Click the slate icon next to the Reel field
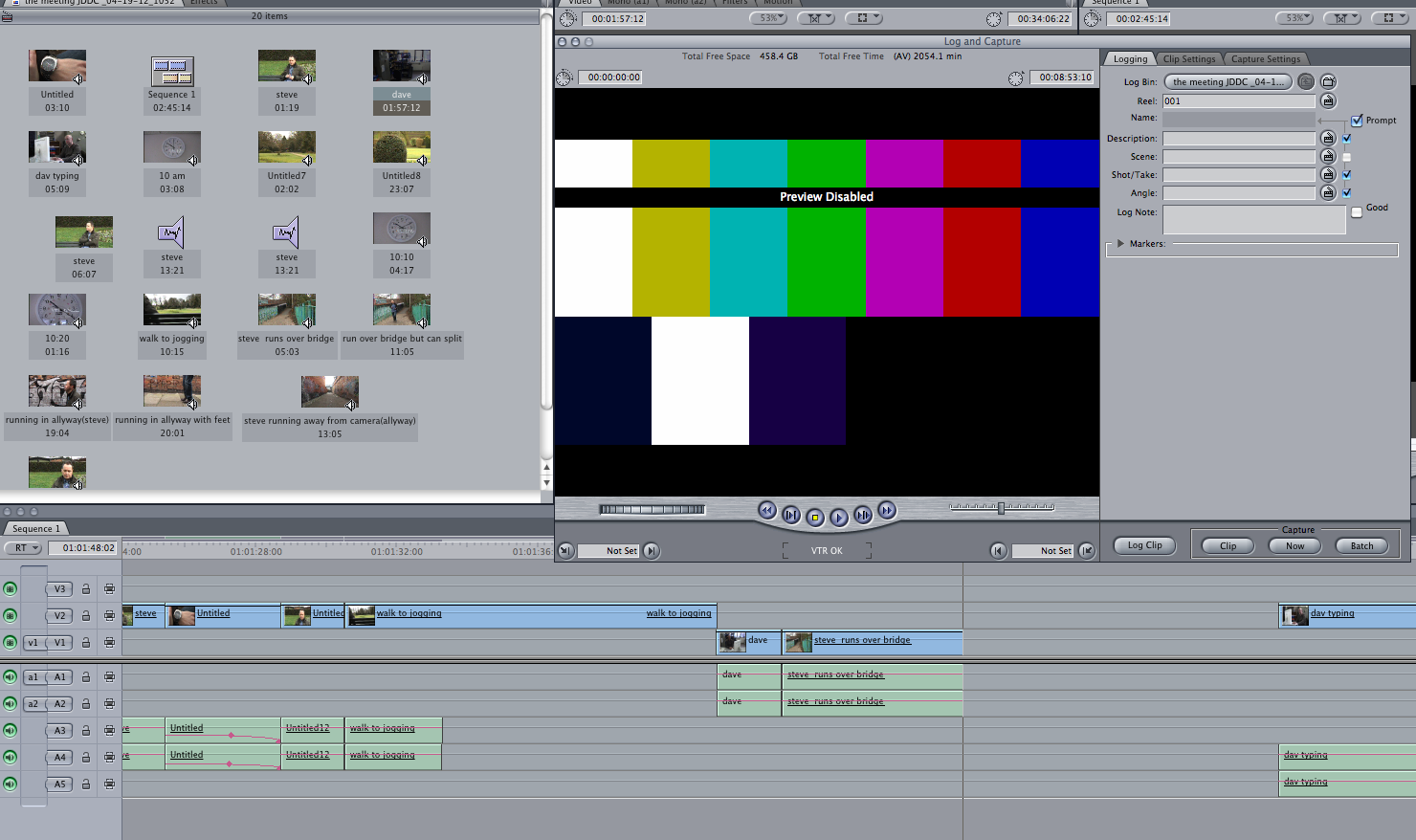The width and height of the screenshot is (1416, 840). tap(1328, 100)
